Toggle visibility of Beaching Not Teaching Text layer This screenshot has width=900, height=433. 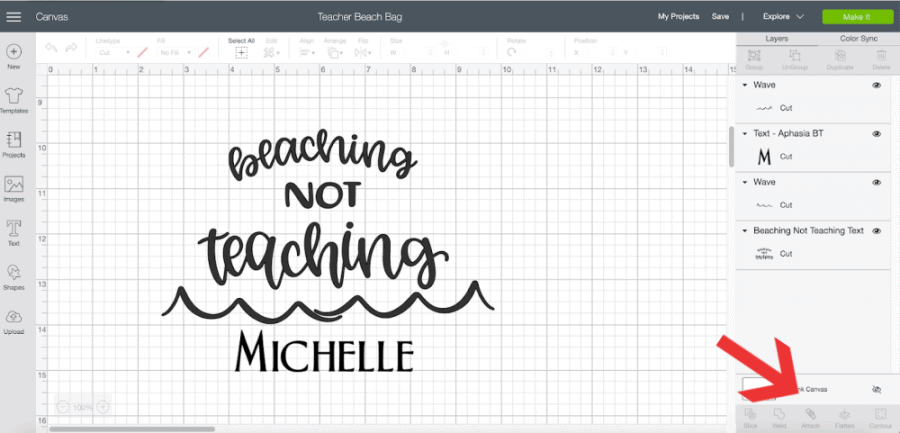tap(876, 231)
